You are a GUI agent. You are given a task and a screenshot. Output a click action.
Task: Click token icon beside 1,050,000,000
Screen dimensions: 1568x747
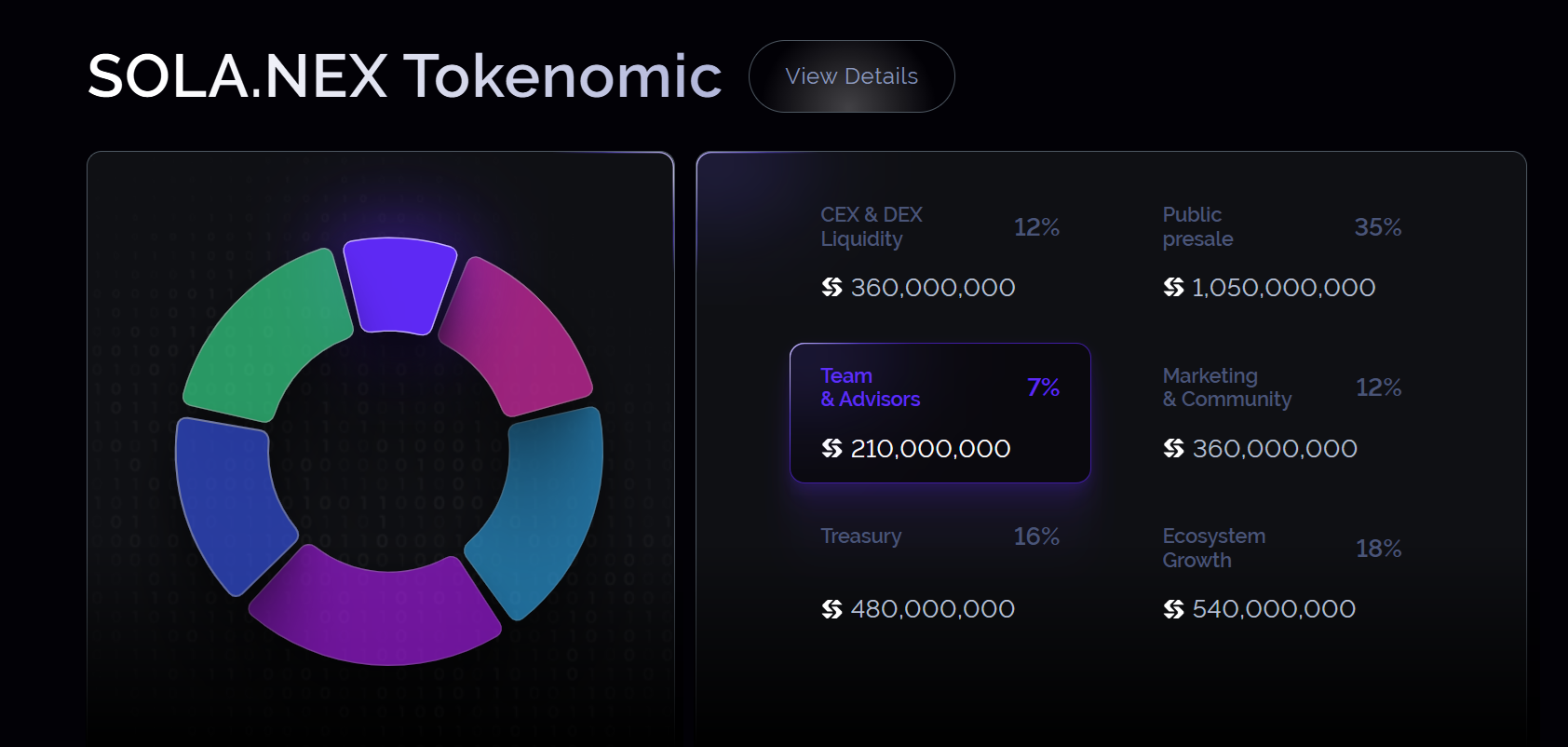click(1173, 288)
